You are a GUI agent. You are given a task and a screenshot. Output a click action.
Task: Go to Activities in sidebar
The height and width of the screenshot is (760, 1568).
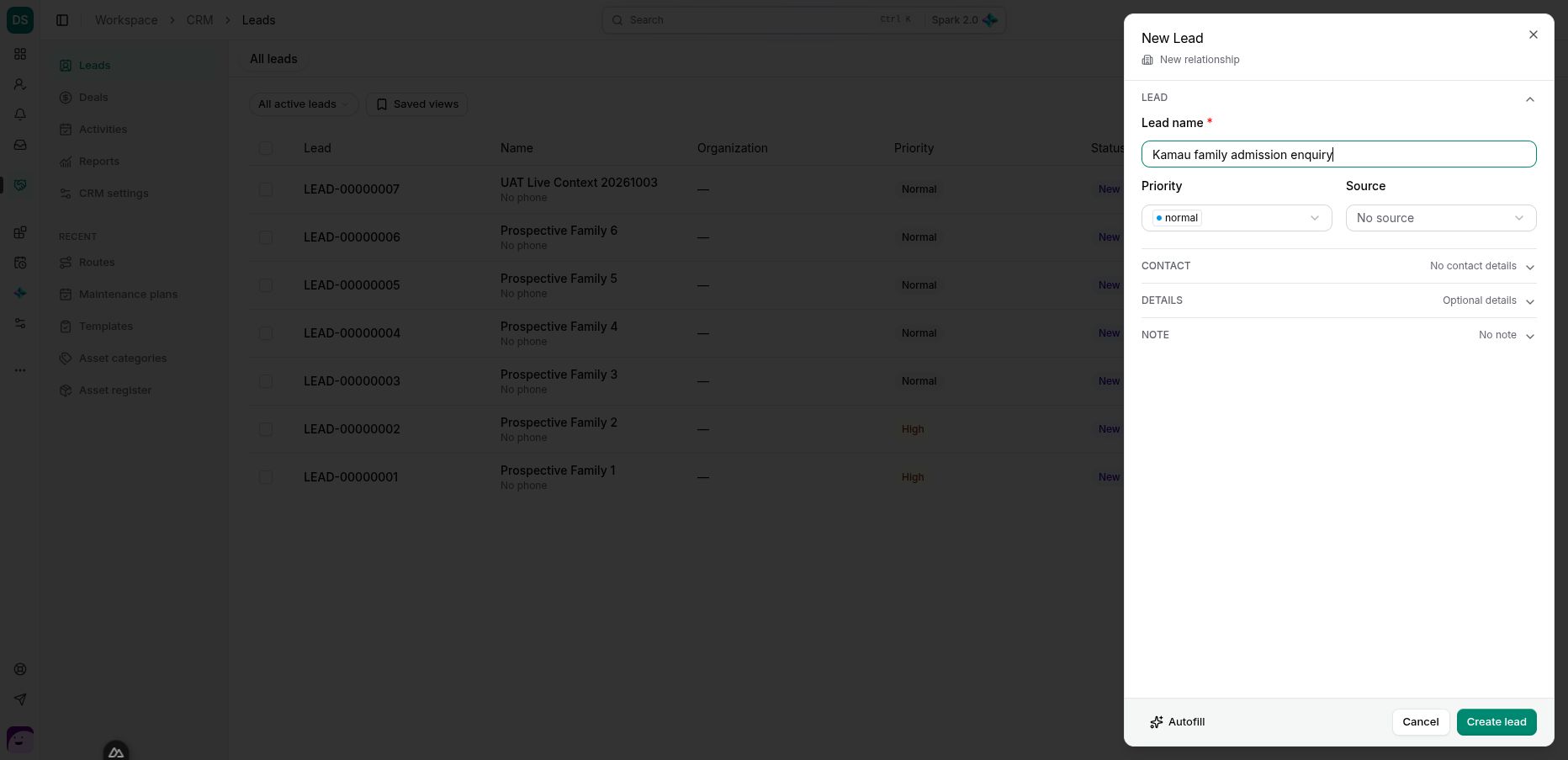pos(103,130)
